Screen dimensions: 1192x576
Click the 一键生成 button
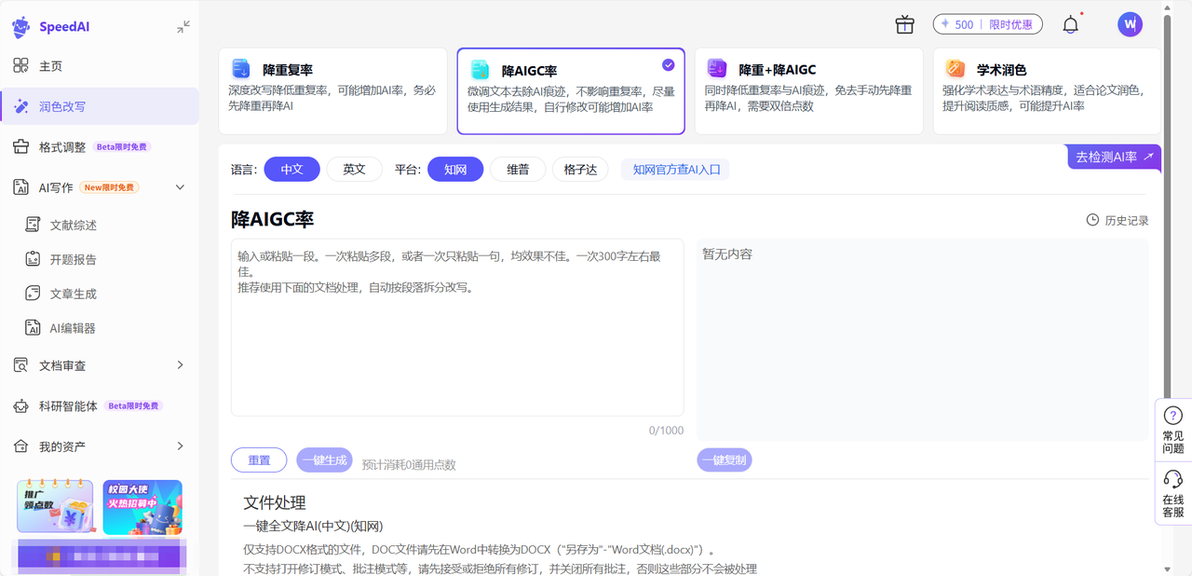[x=325, y=460]
